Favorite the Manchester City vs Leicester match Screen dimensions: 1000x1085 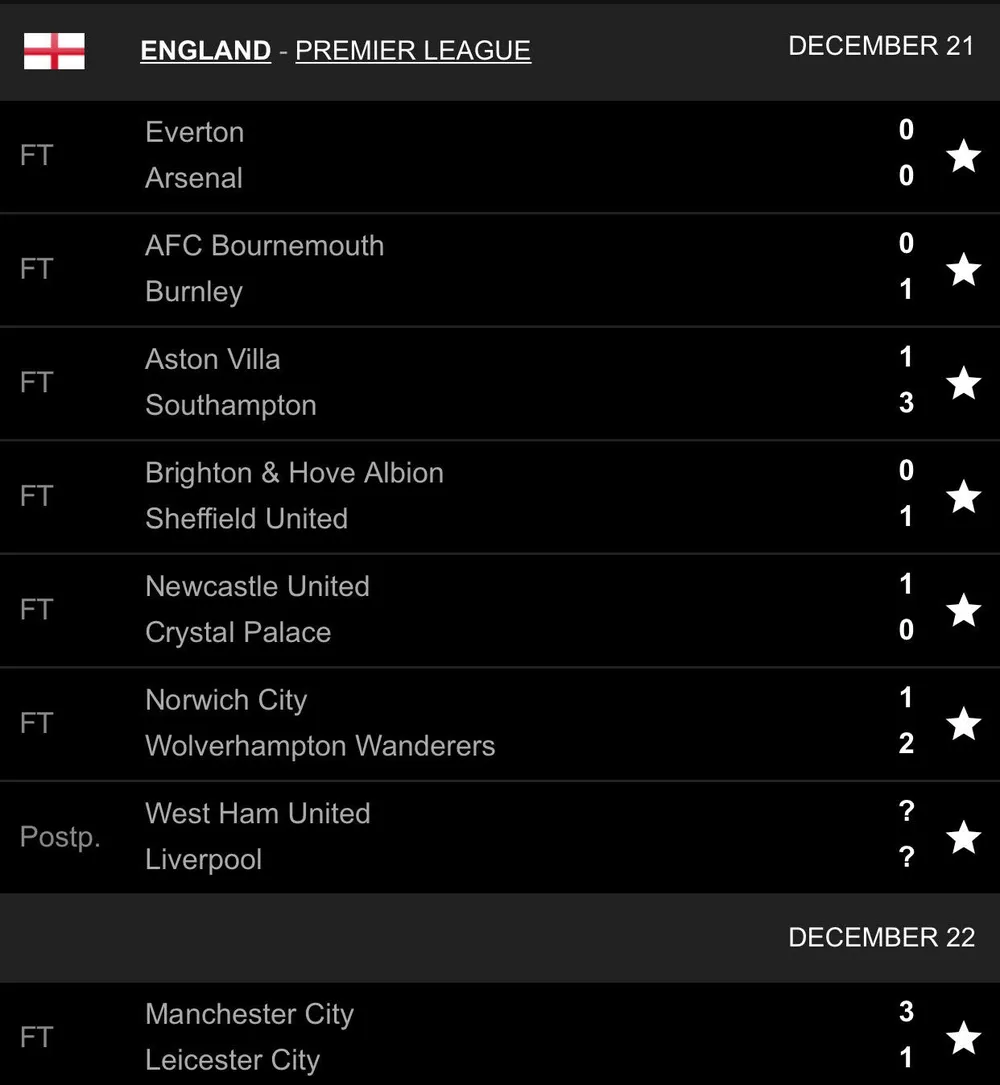coord(963,1038)
